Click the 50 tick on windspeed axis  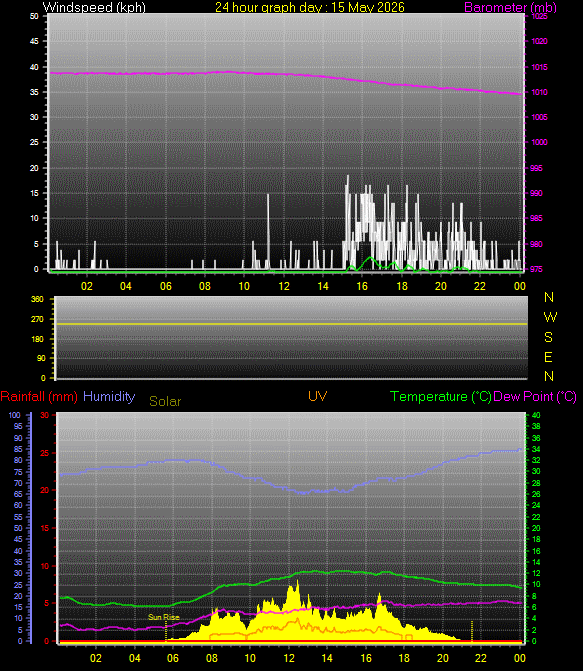34,16
